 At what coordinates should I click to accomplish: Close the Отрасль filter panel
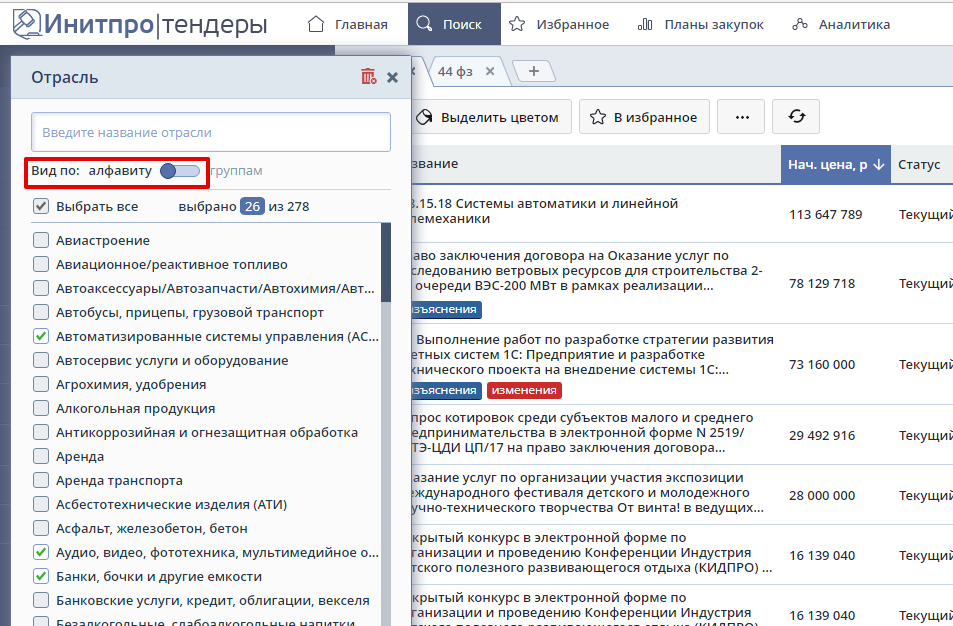392,77
